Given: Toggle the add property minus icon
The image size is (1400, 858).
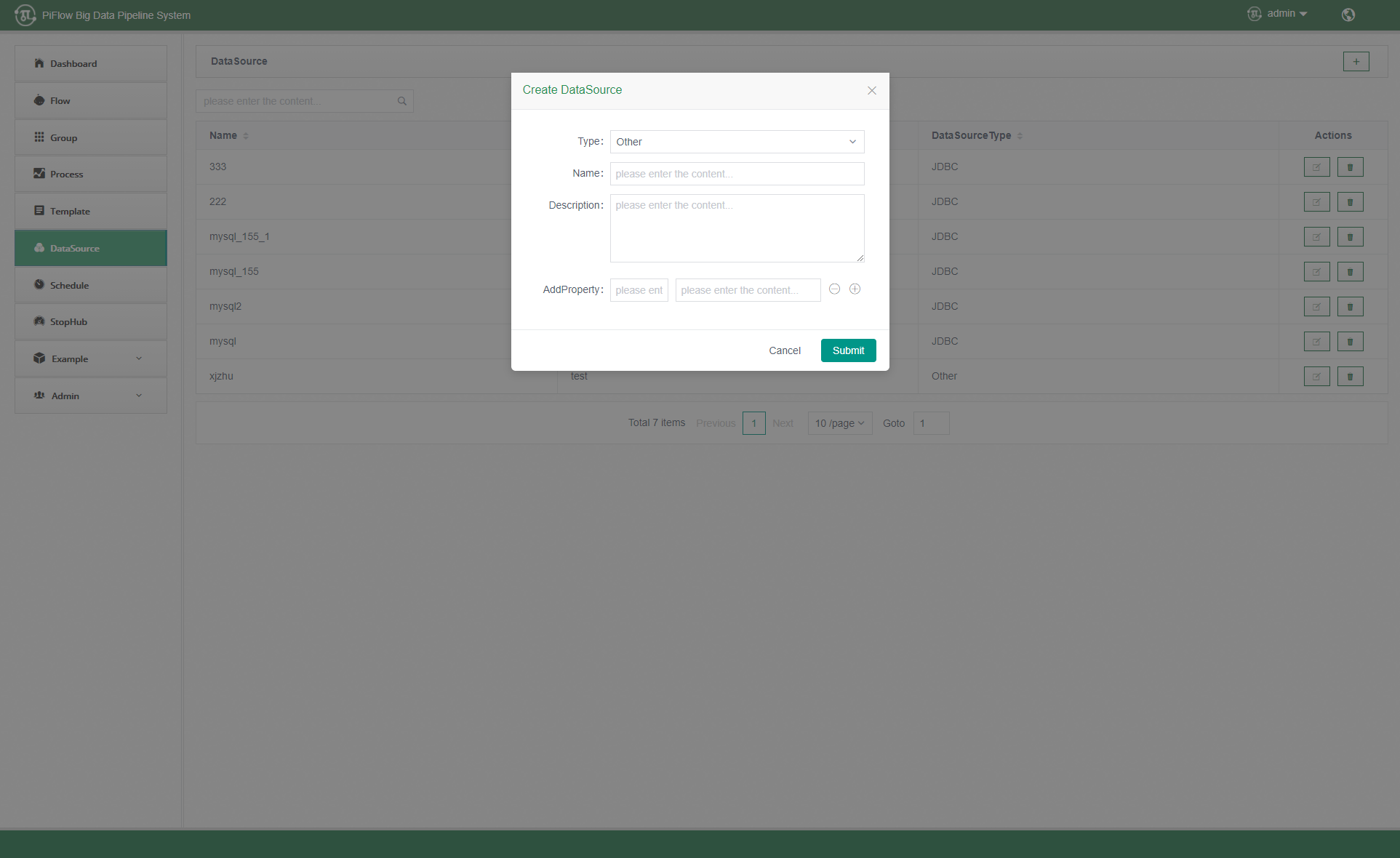Looking at the screenshot, I should click(834, 289).
